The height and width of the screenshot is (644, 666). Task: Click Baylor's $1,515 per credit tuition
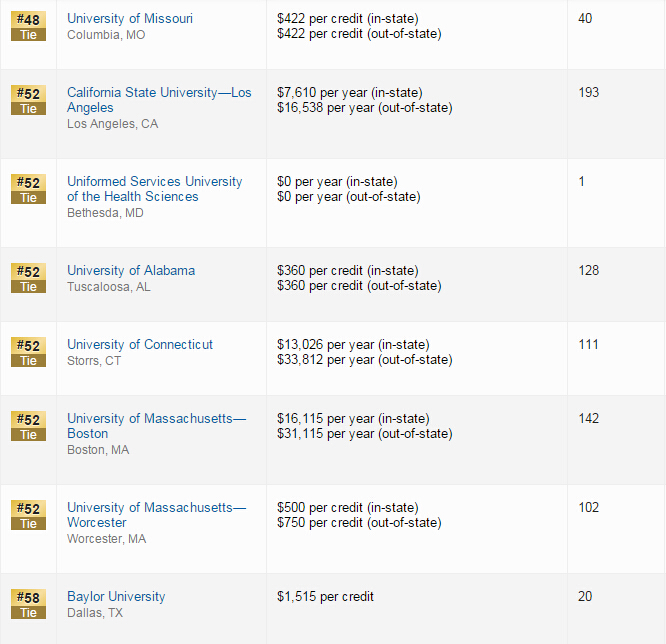point(325,596)
